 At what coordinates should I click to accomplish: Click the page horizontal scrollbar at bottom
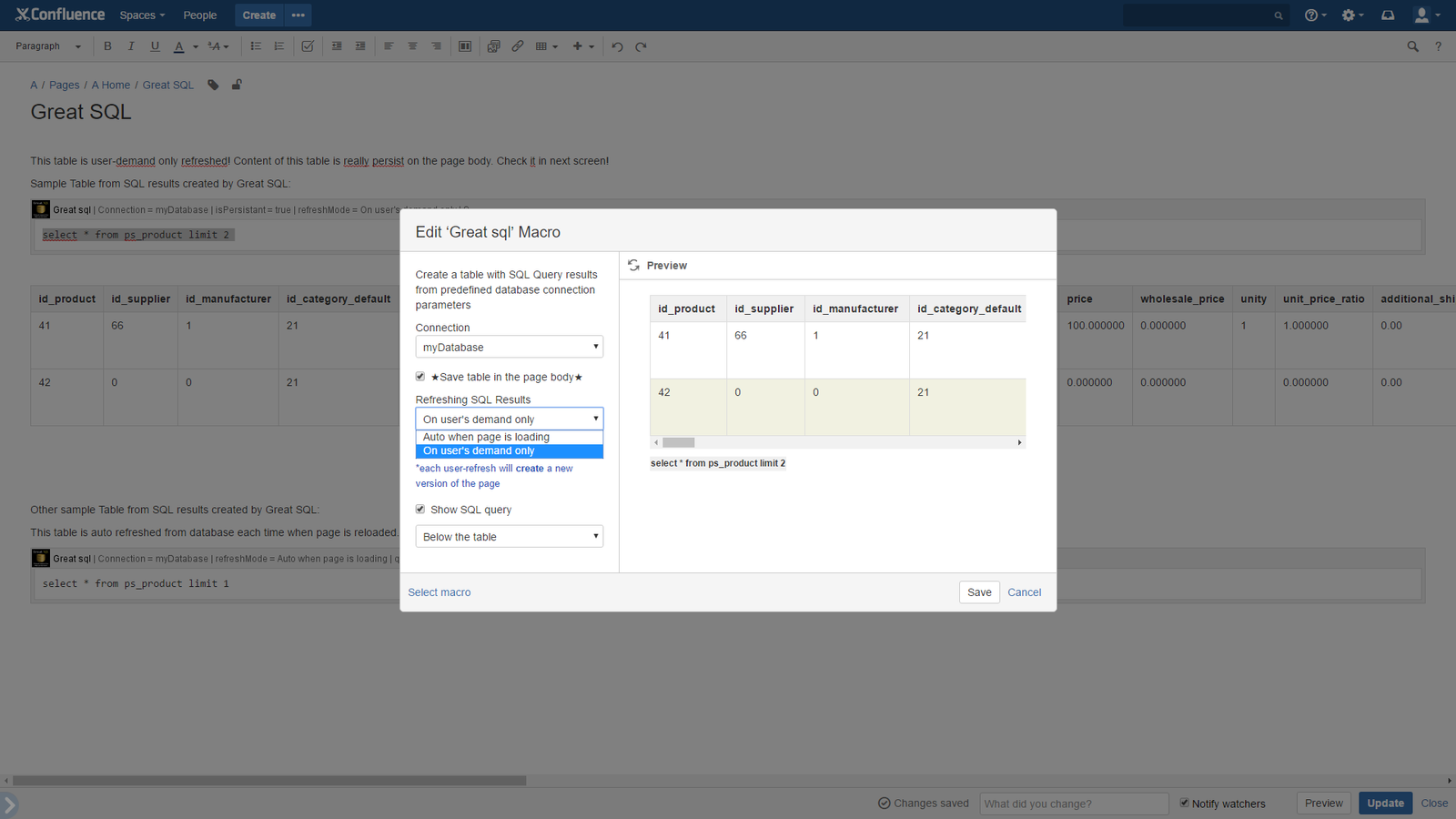pos(269,781)
